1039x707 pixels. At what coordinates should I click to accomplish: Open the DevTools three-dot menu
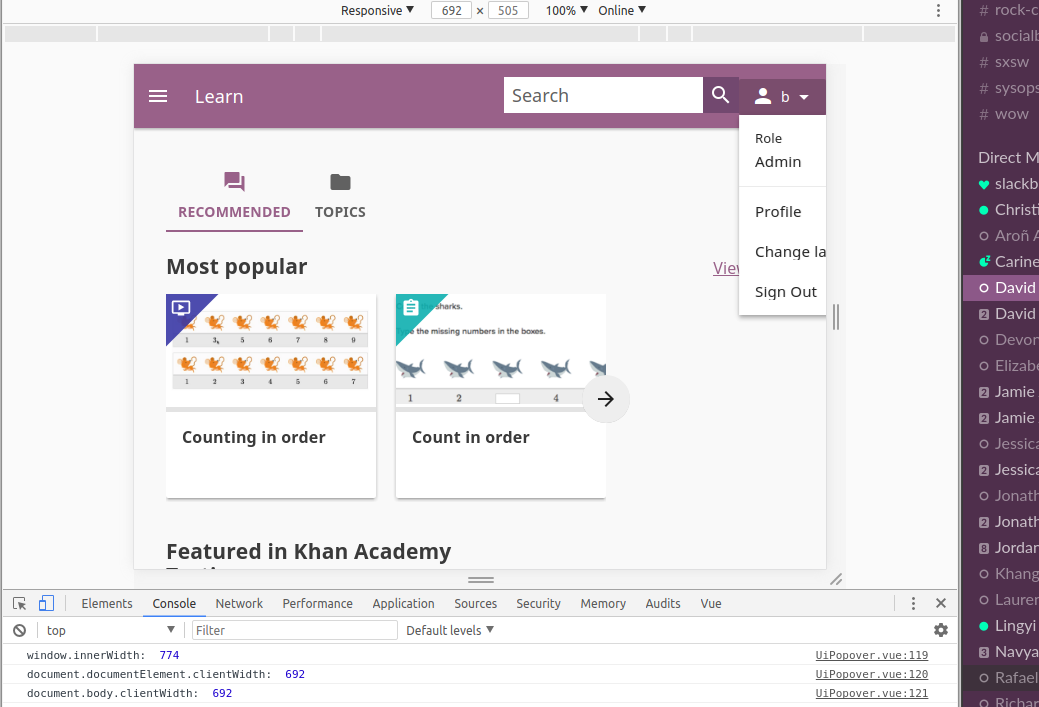click(x=913, y=603)
